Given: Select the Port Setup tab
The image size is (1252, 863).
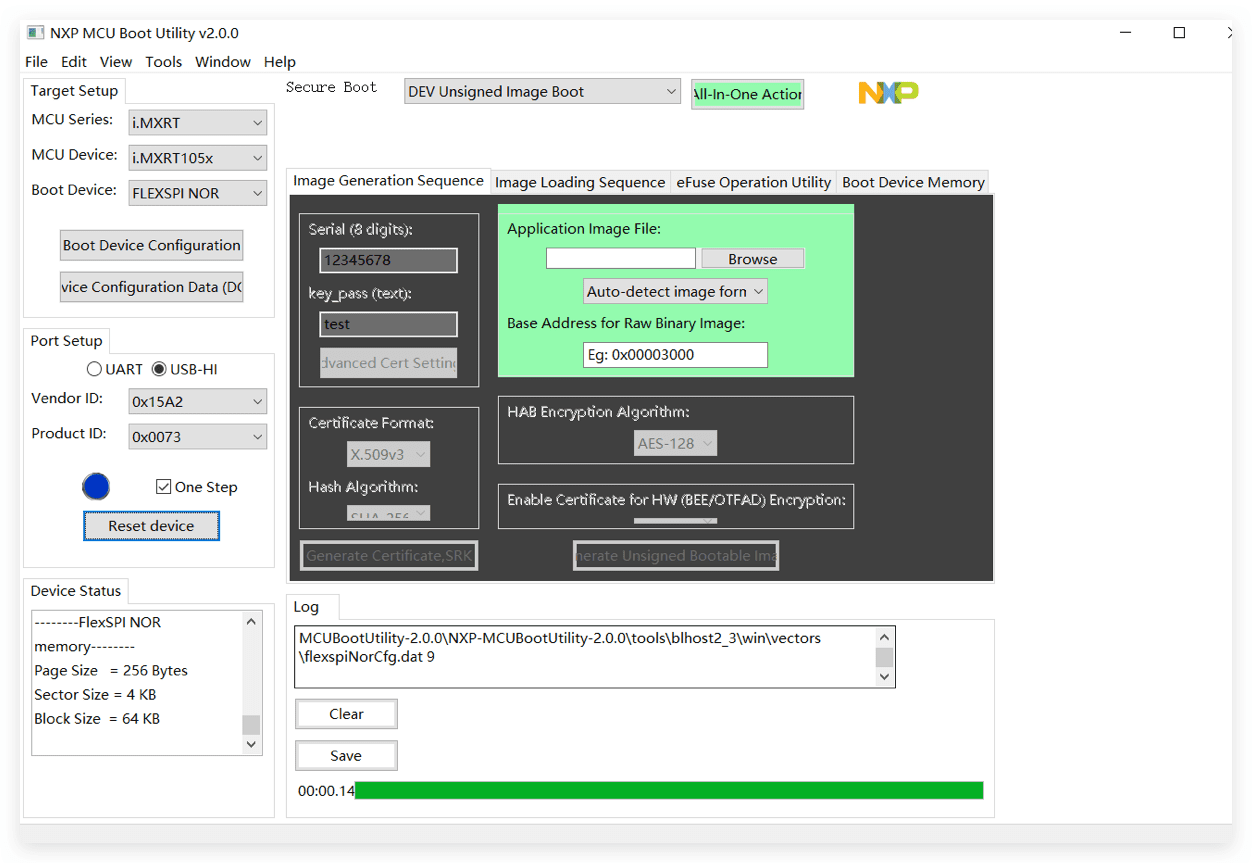Looking at the screenshot, I should (66, 341).
